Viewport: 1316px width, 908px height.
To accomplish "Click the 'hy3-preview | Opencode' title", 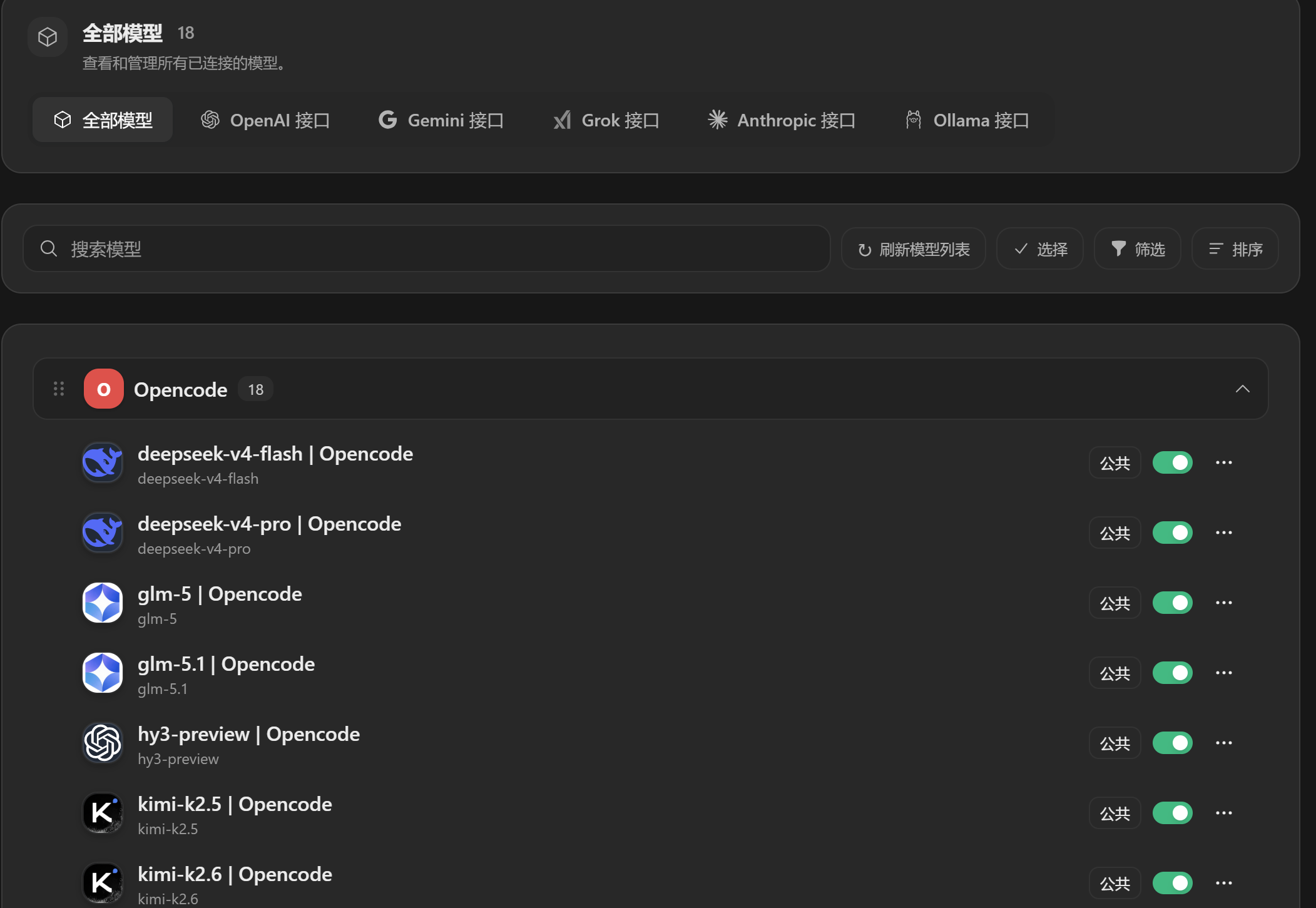I will point(248,734).
